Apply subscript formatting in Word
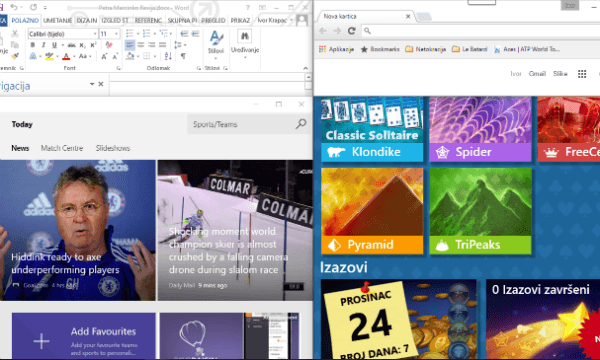 coord(82,45)
